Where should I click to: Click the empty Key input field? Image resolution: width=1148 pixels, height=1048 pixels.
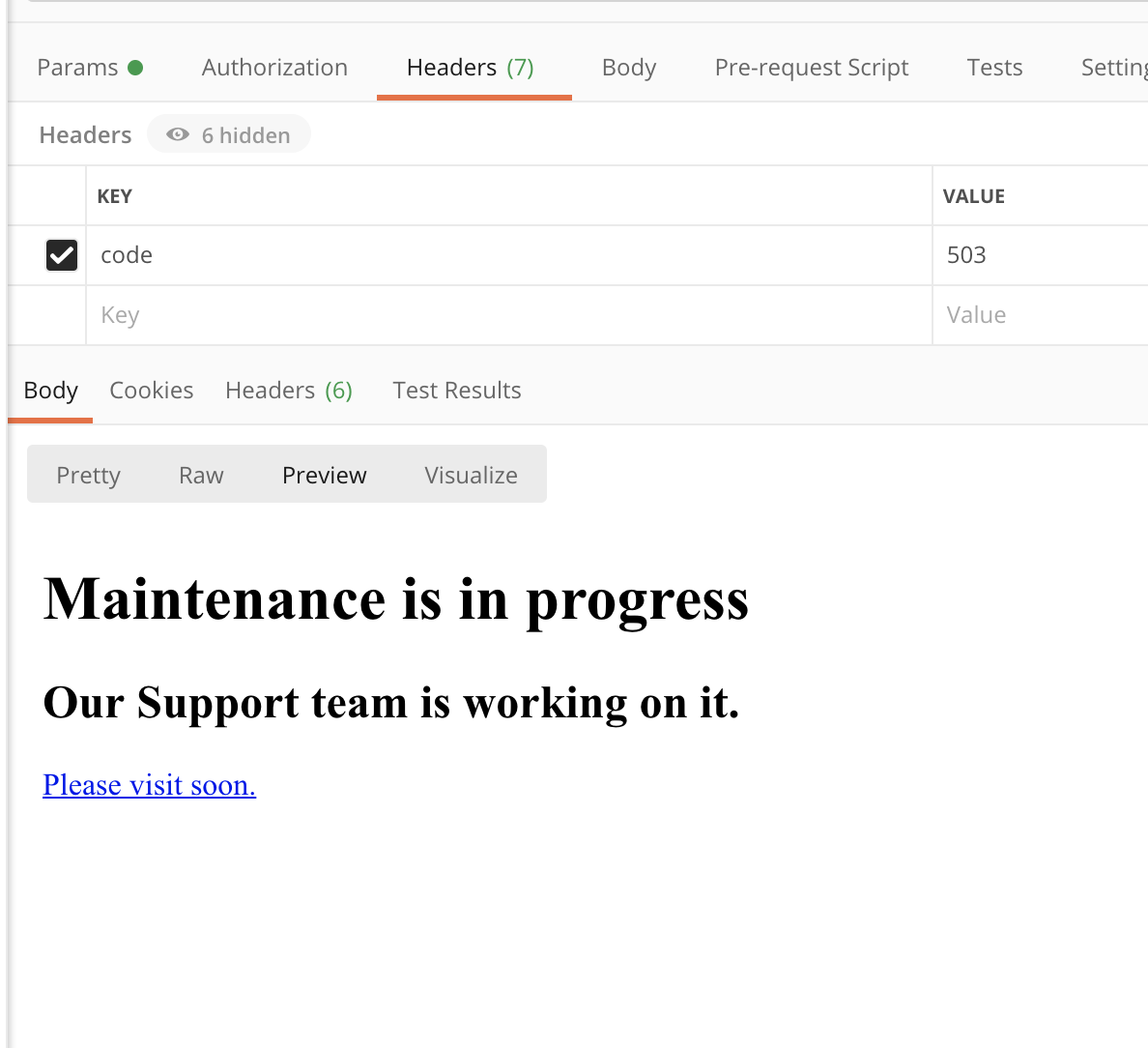point(290,314)
